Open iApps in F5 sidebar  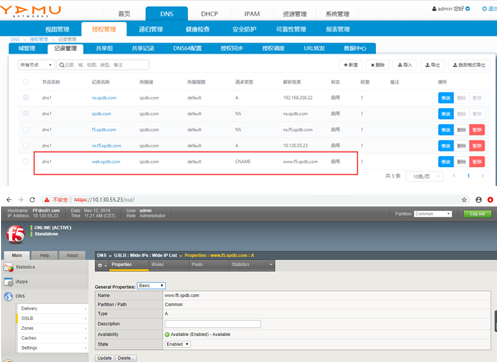point(21,282)
